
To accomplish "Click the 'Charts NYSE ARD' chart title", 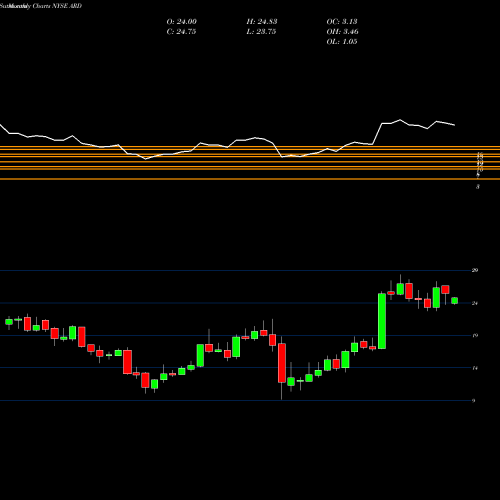I will pos(57,6).
